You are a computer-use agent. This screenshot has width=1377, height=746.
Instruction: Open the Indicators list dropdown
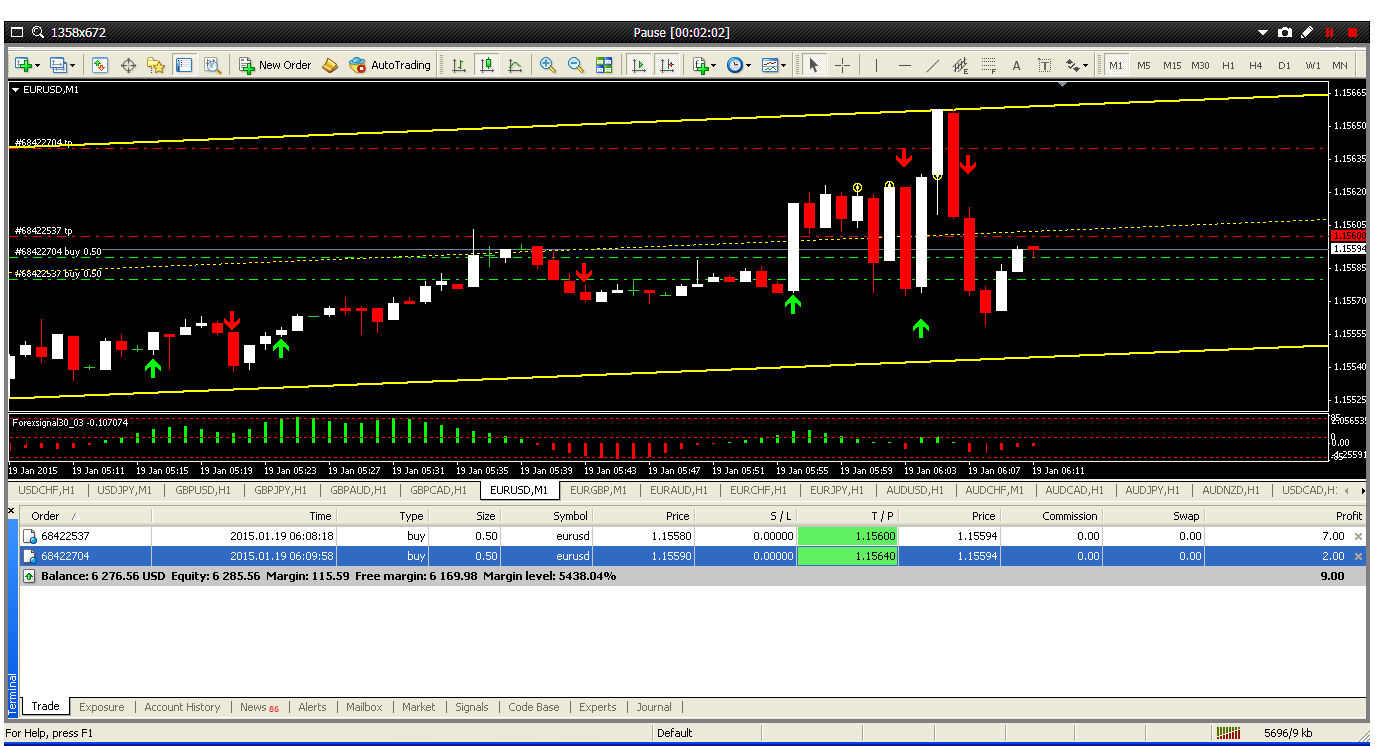point(703,65)
